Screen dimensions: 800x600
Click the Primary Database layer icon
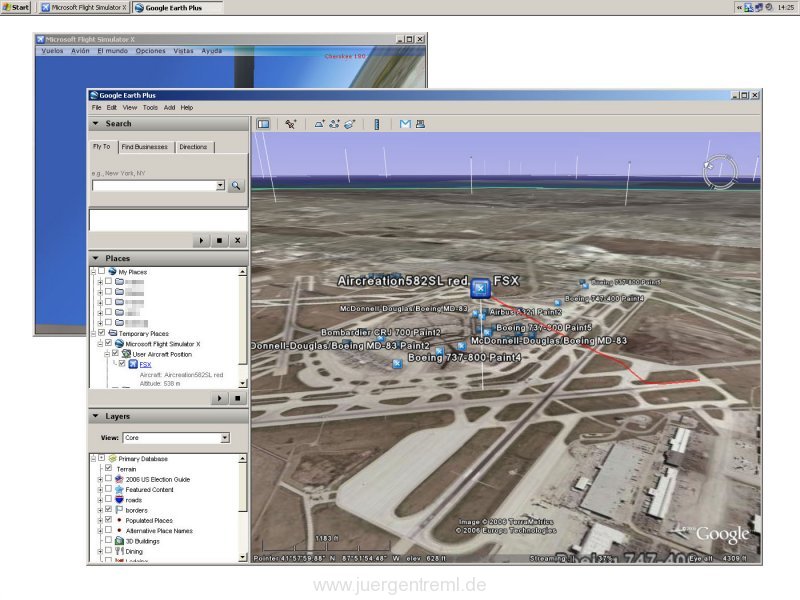coord(113,459)
